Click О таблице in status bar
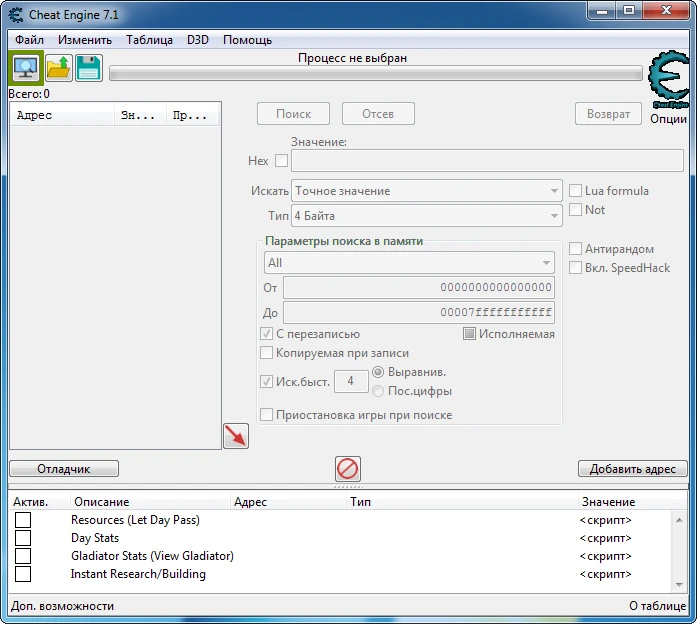 coord(657,606)
